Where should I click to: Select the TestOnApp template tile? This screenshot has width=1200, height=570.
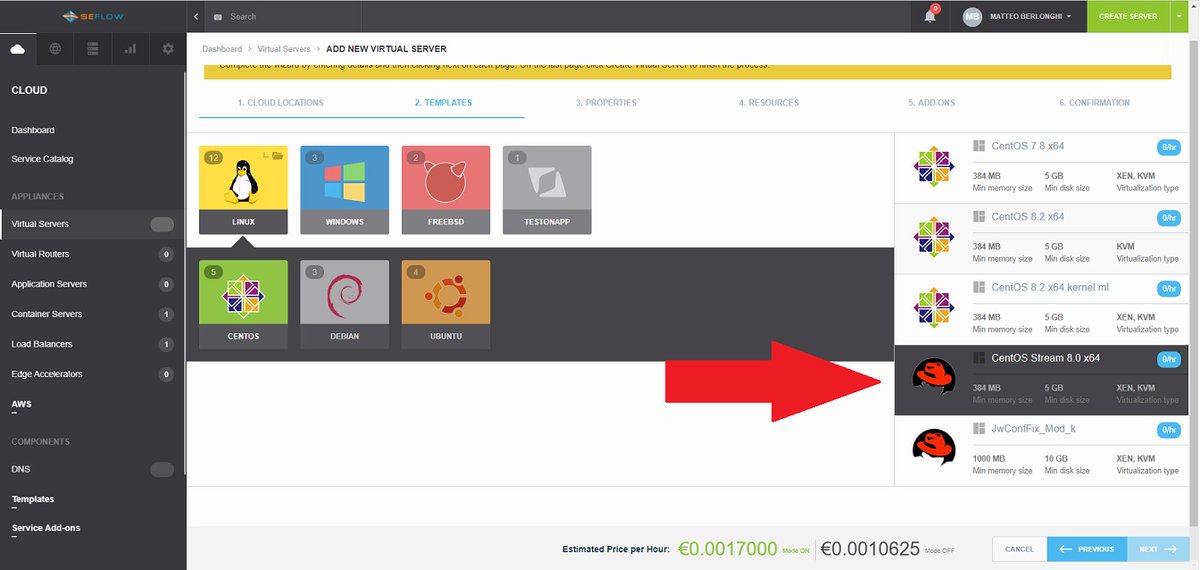coord(547,190)
